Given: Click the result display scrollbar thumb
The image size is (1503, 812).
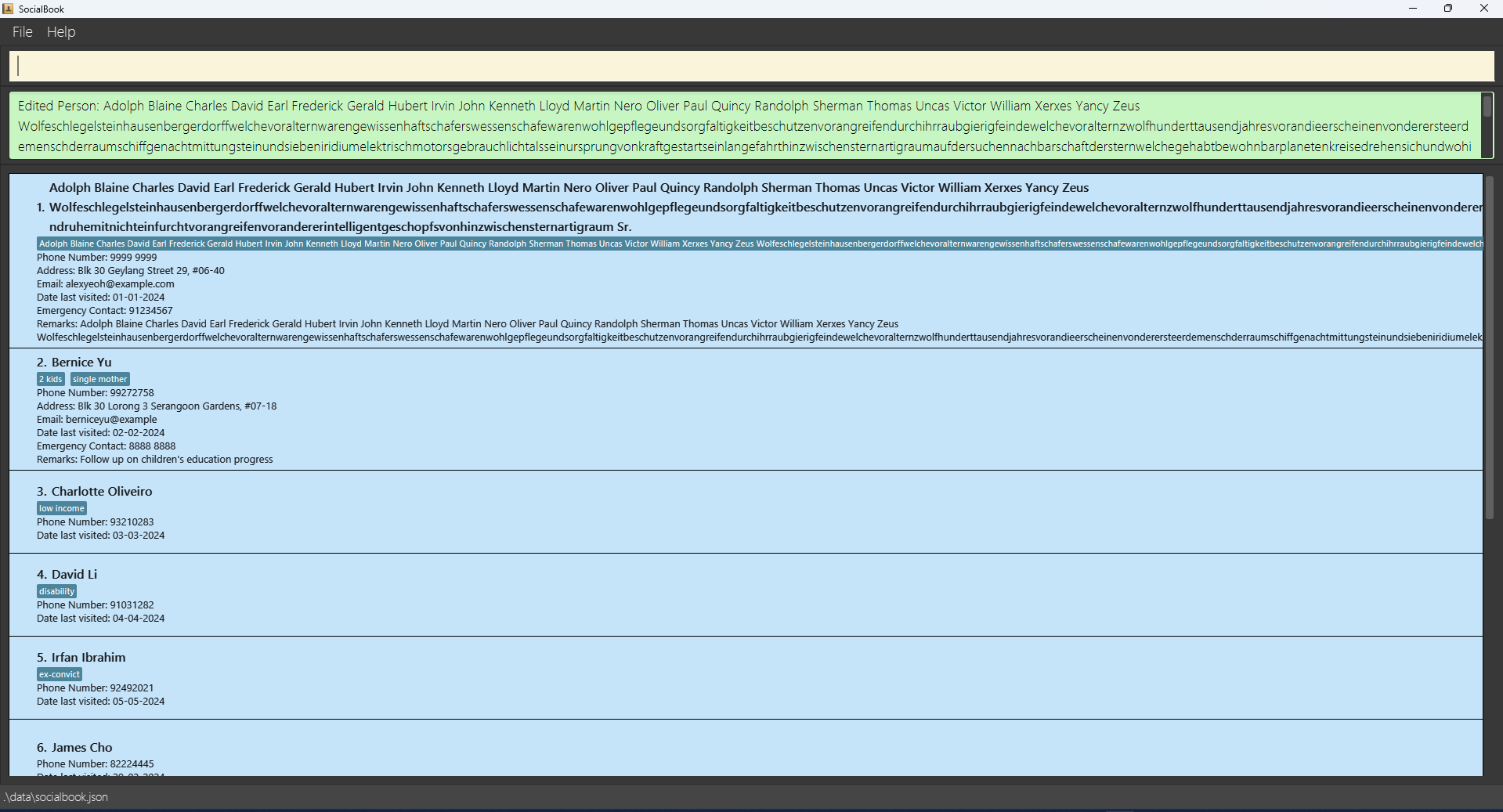Looking at the screenshot, I should pos(1487,106).
